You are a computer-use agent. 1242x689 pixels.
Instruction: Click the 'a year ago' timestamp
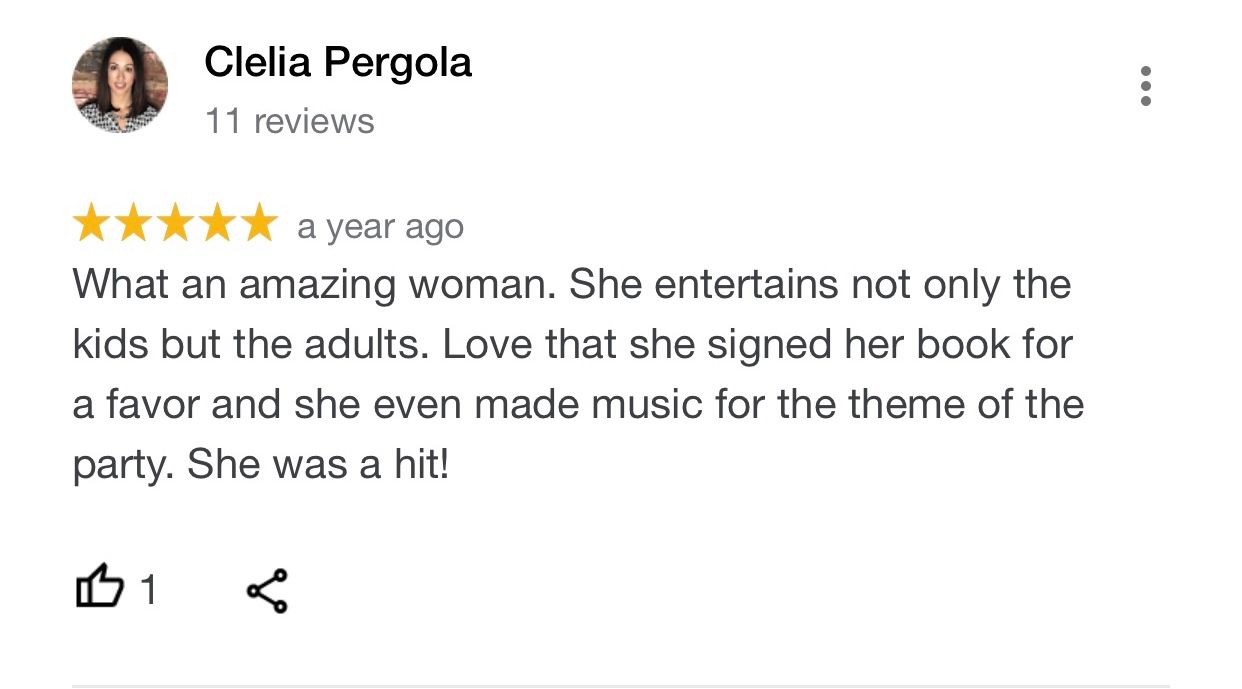click(x=380, y=227)
